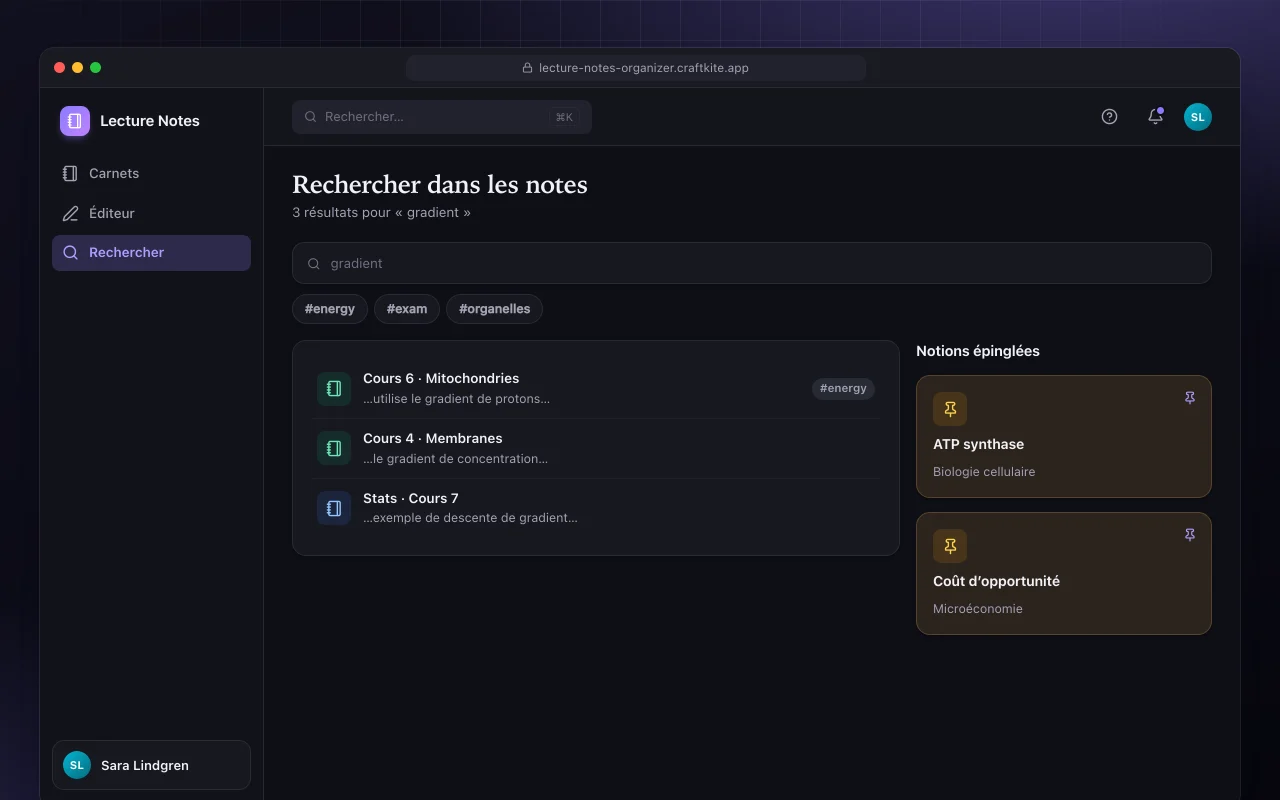Viewport: 1280px width, 800px height.
Task: Open the Cours 4 · Membranes result
Action: 596,449
